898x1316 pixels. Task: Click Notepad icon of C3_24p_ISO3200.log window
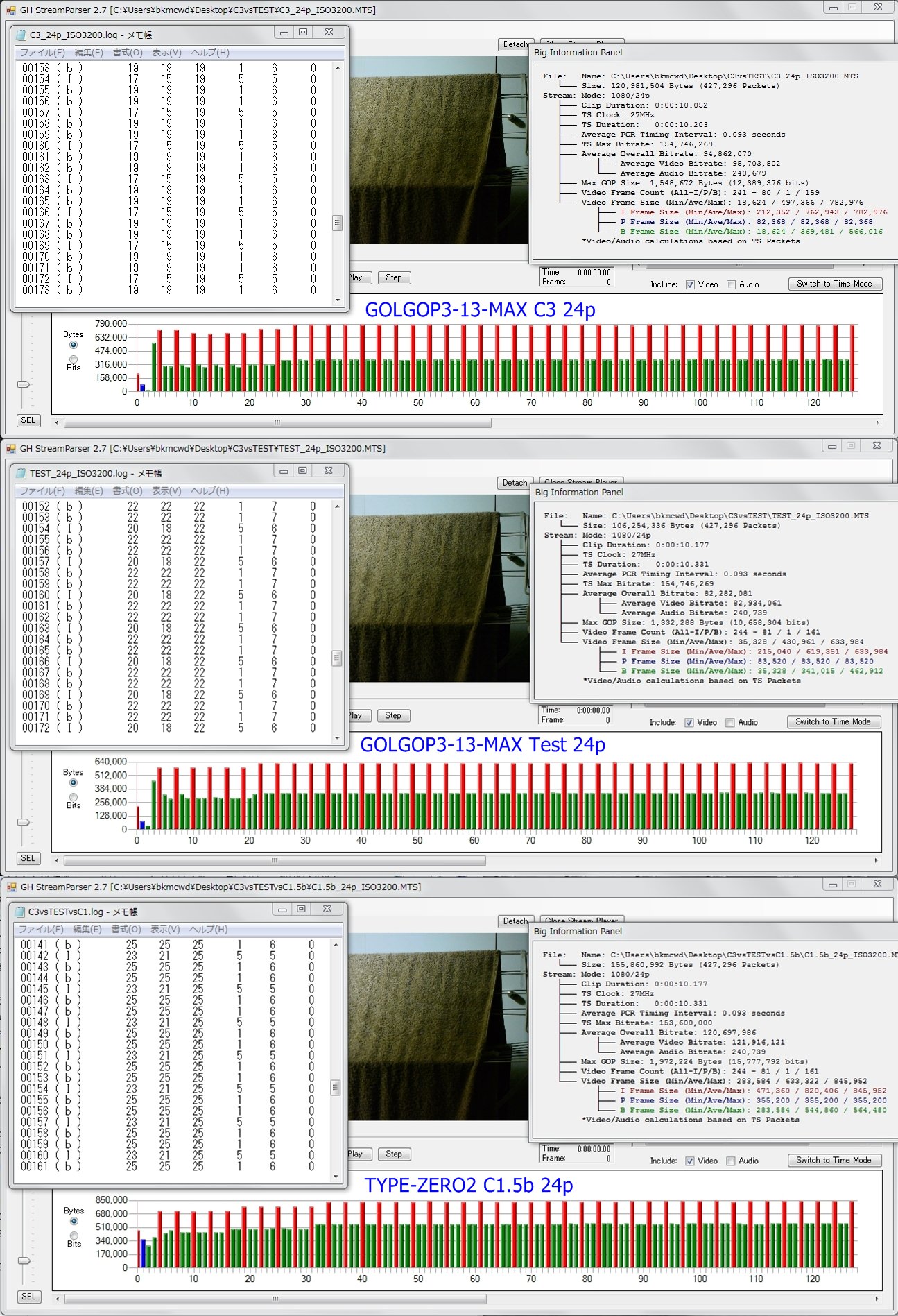click(x=21, y=35)
